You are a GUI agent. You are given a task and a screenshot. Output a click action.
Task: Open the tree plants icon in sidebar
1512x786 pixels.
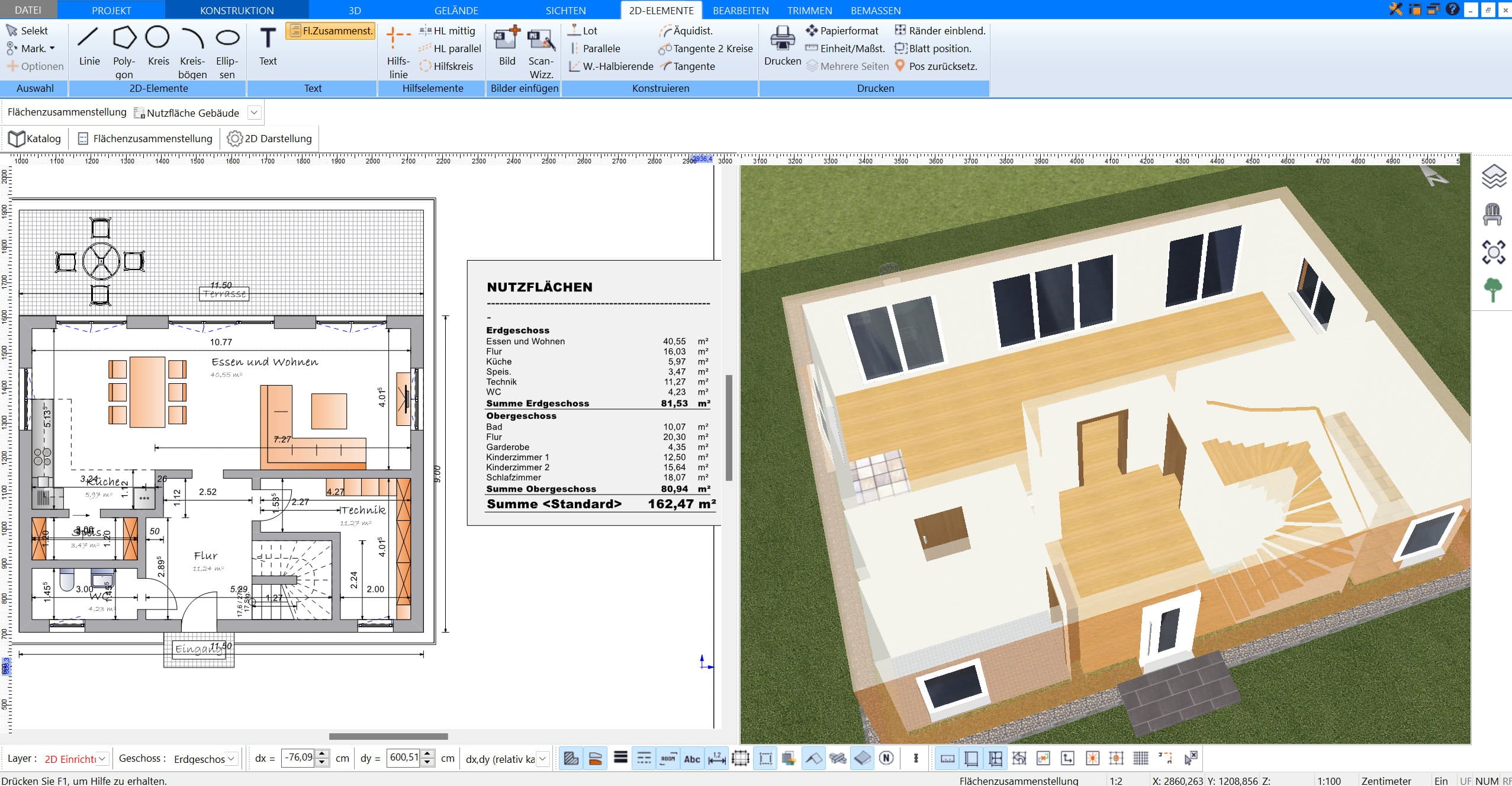(x=1493, y=290)
